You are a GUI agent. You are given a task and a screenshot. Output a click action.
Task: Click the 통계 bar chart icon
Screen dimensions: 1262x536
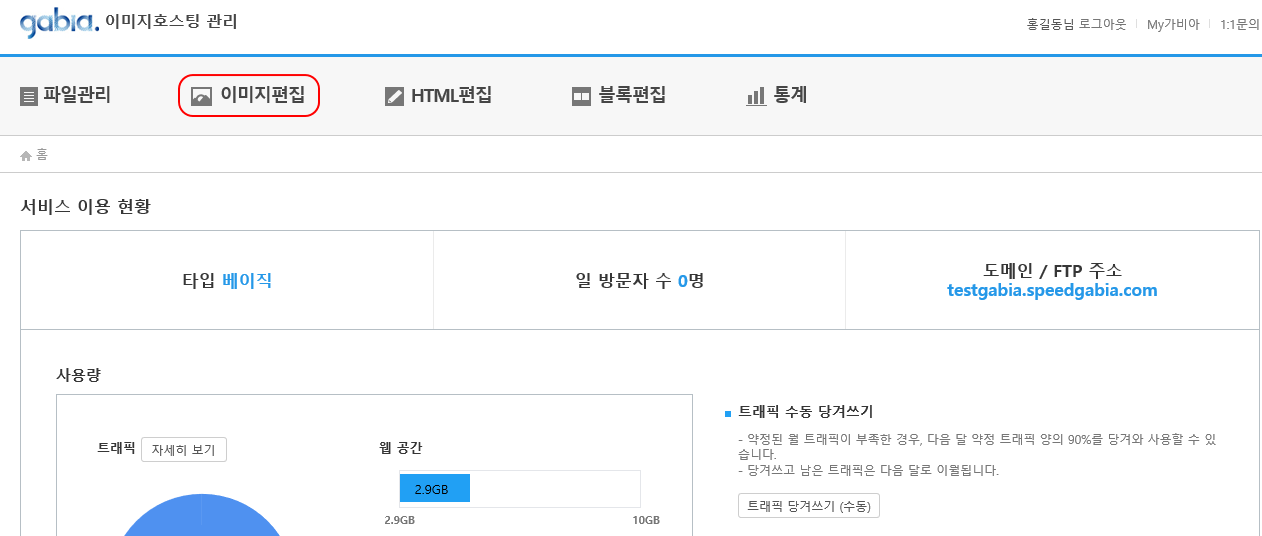(x=756, y=97)
